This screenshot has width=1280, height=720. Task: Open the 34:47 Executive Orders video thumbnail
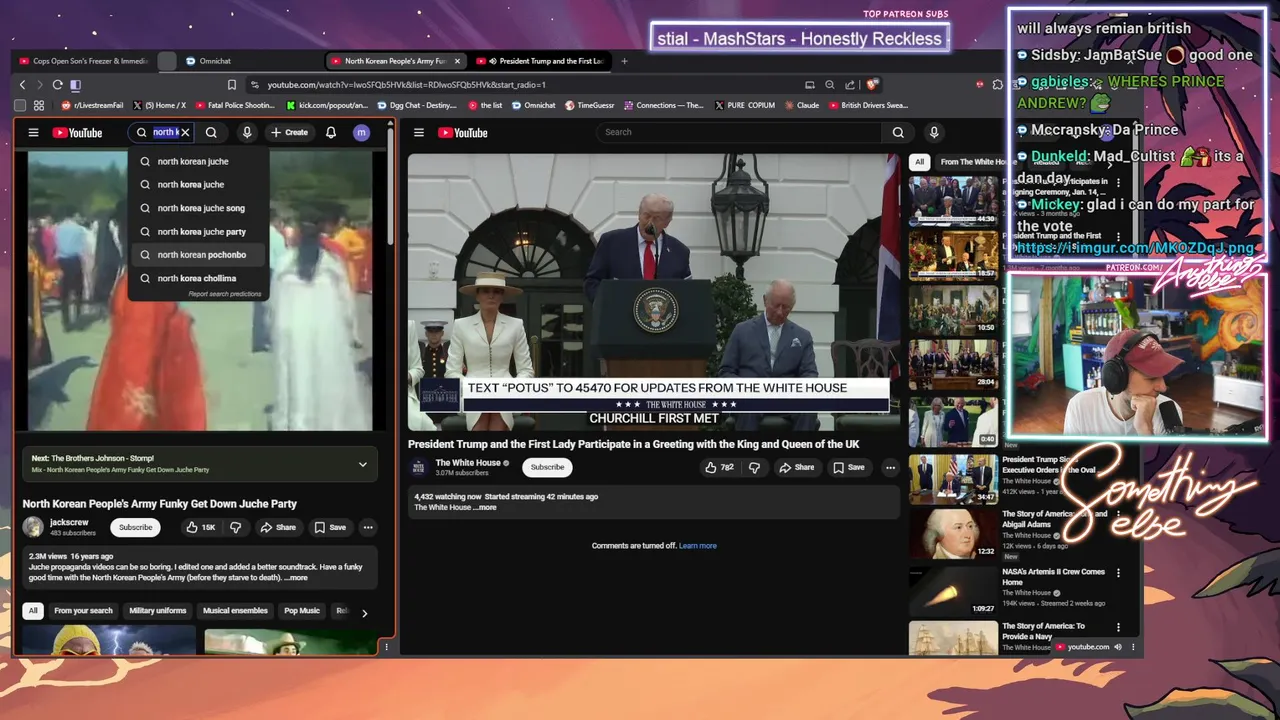pyautogui.click(x=953, y=480)
